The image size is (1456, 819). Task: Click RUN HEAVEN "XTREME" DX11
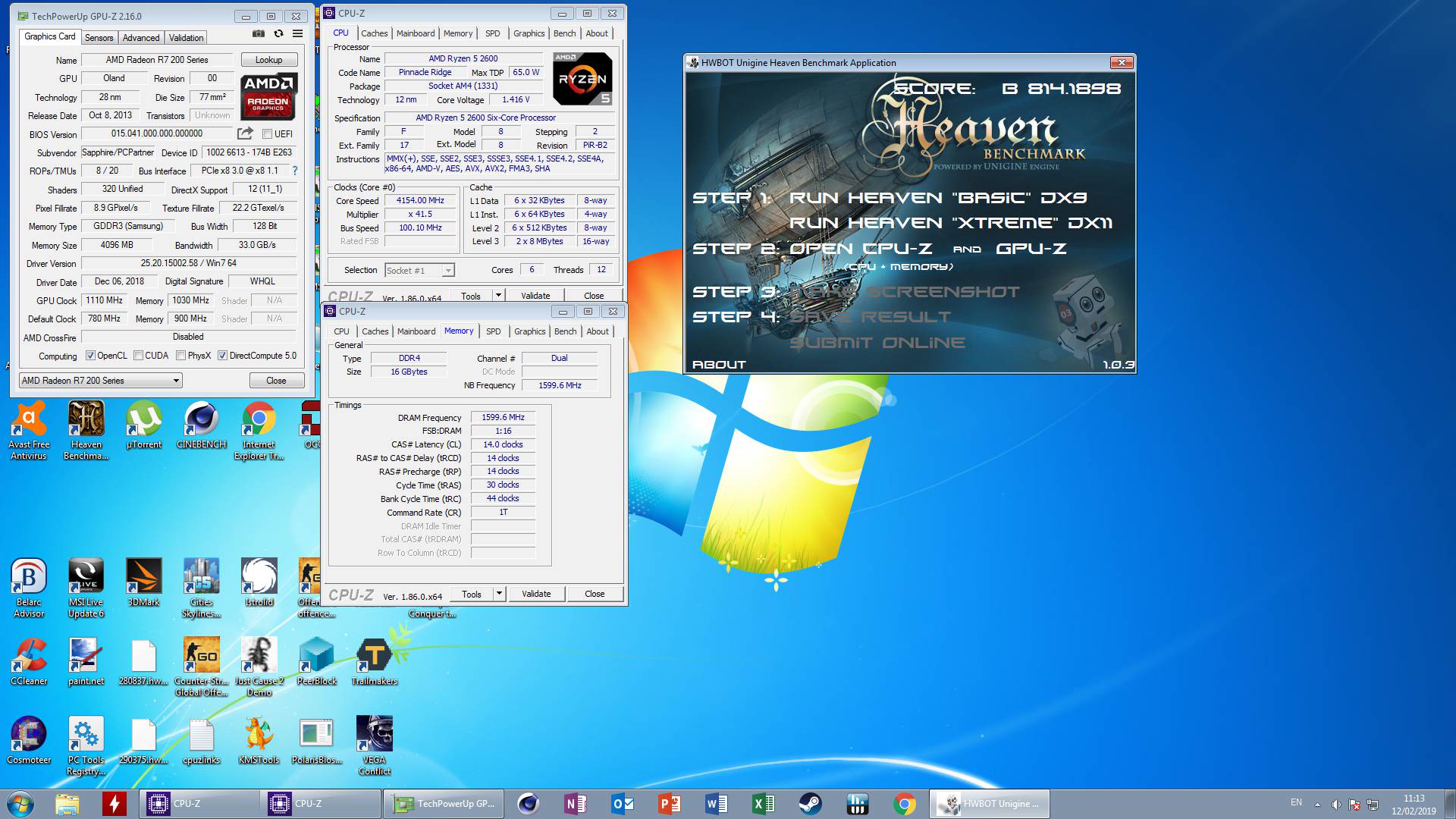click(x=951, y=223)
